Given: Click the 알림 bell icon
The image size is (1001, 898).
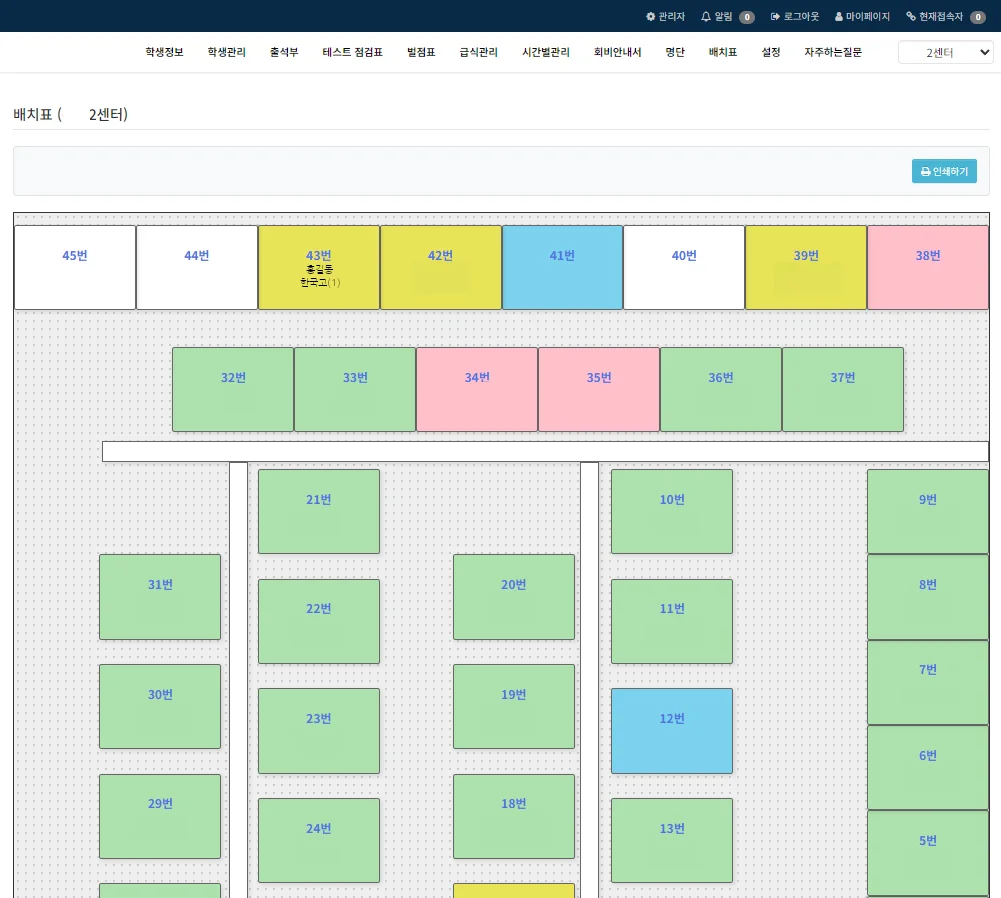Looking at the screenshot, I should pos(705,17).
